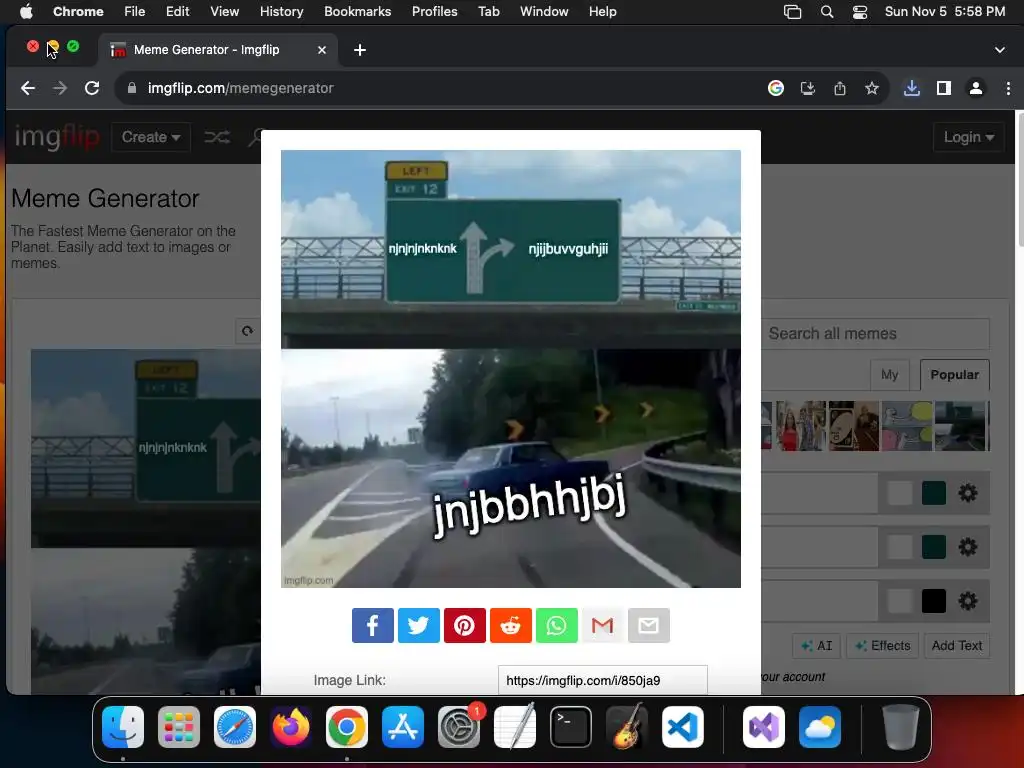Screen dimensions: 1024x768
Task: Share meme on Twitter
Action: (x=419, y=626)
